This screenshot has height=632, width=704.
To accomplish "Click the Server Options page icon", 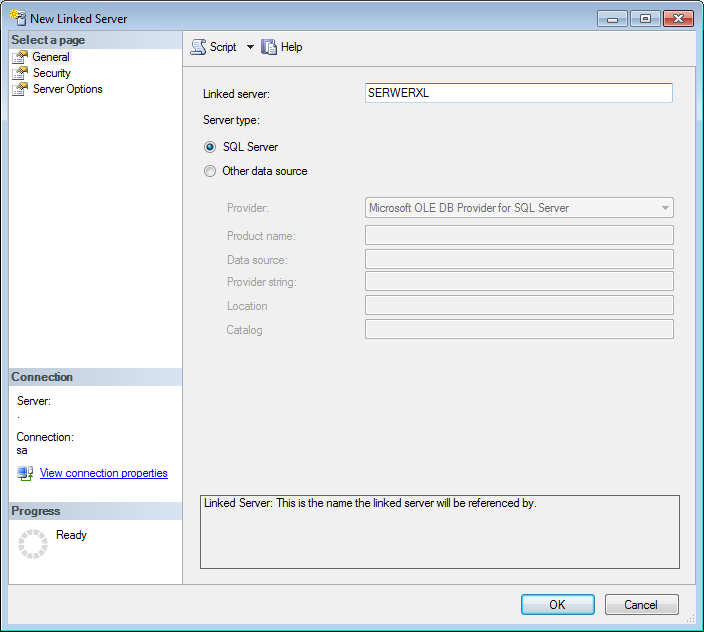I will click(x=20, y=89).
